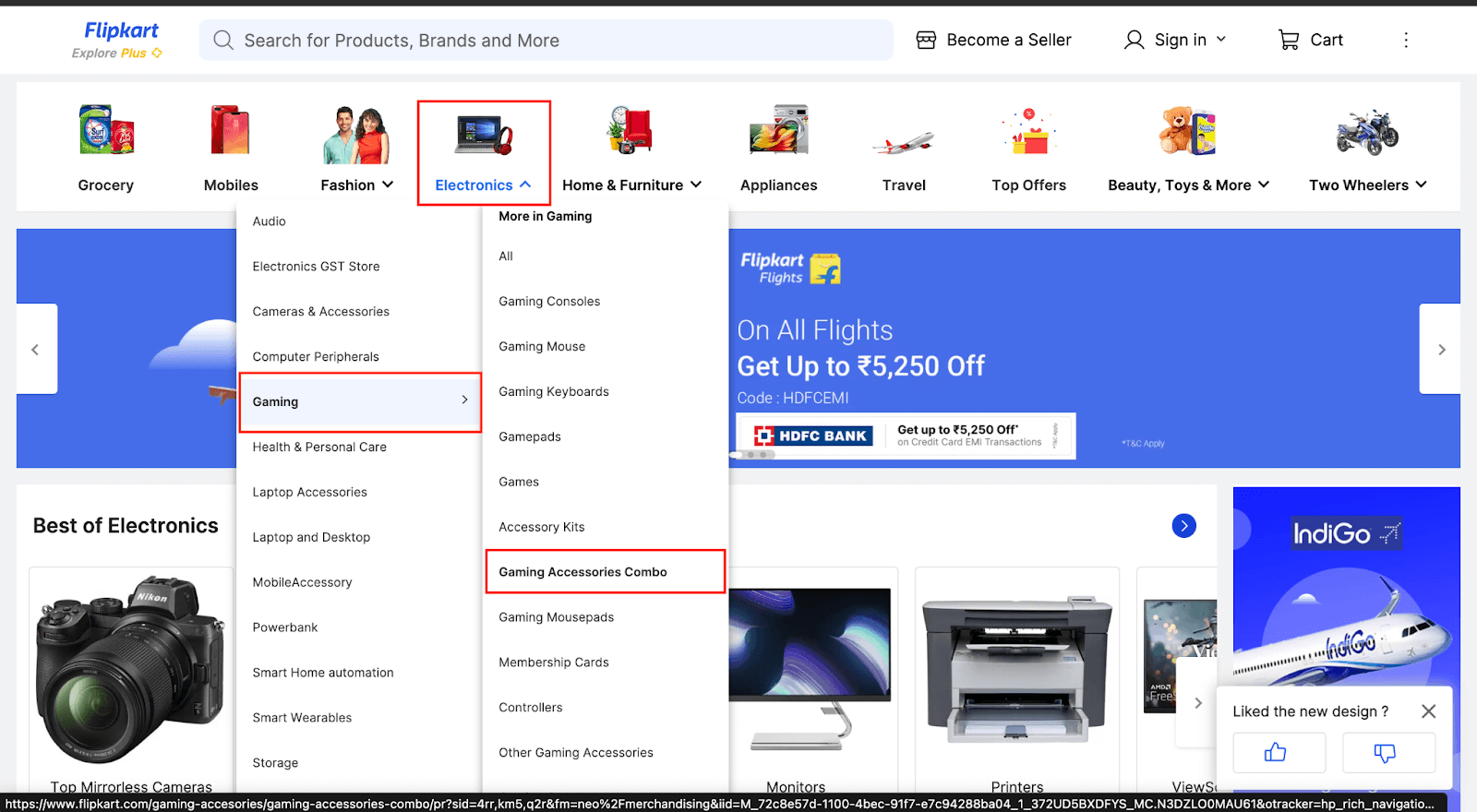Click the Grocery category icon

click(106, 130)
